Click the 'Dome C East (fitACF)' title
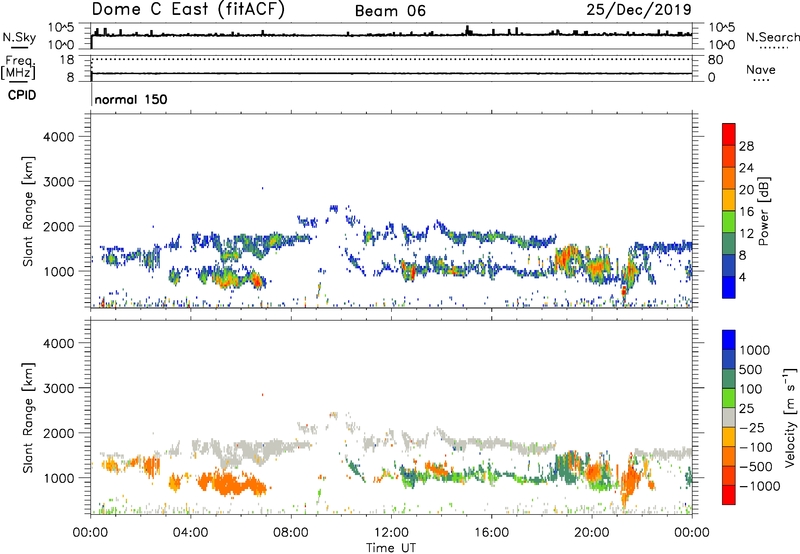Screen dimensions: 800x554 (188, 10)
